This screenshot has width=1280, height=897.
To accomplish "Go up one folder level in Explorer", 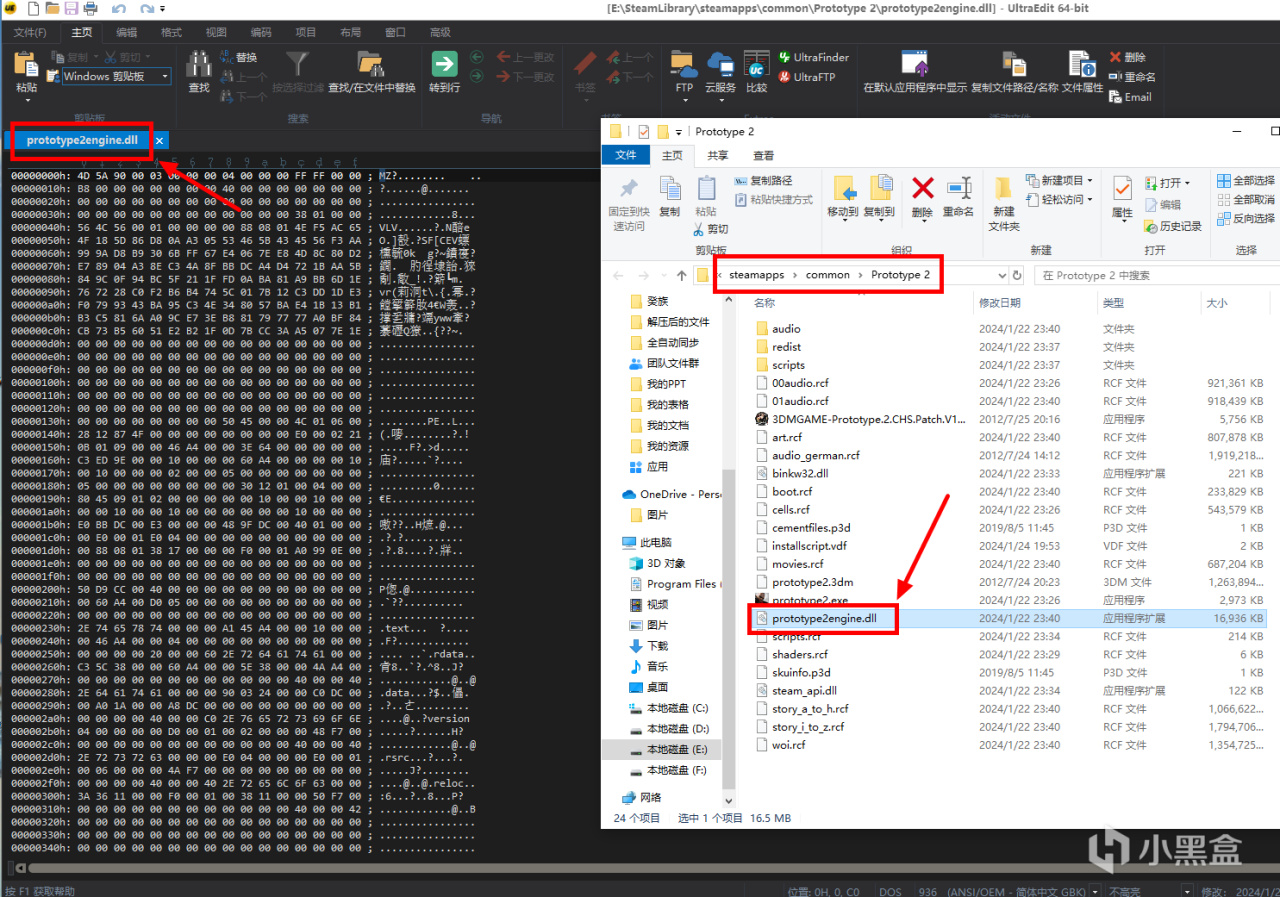I will (x=681, y=275).
